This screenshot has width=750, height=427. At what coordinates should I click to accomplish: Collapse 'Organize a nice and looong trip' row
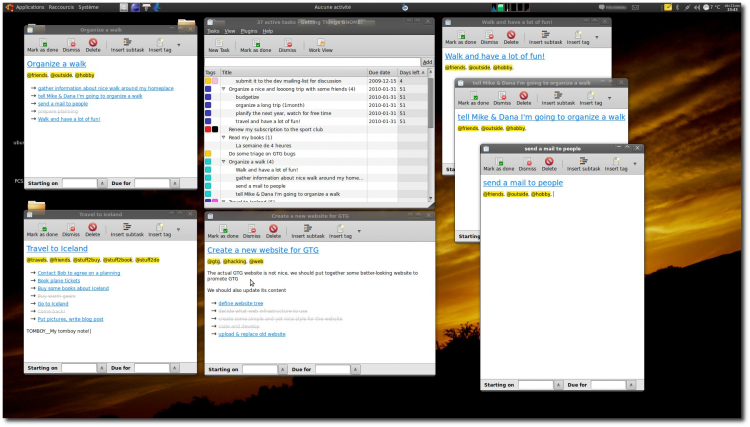[224, 89]
